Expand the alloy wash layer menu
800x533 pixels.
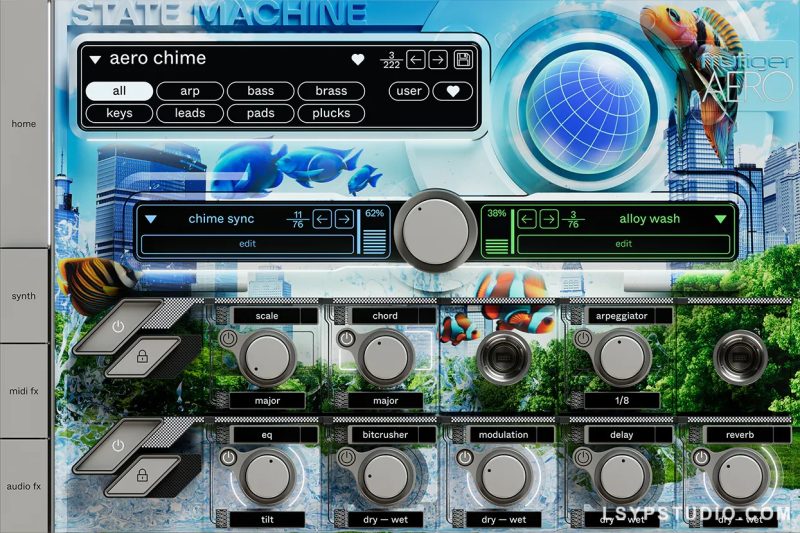tap(720, 219)
